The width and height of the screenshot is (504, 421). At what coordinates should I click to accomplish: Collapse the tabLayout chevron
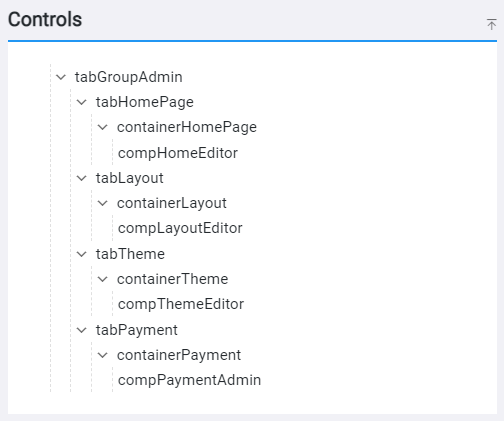[82, 178]
